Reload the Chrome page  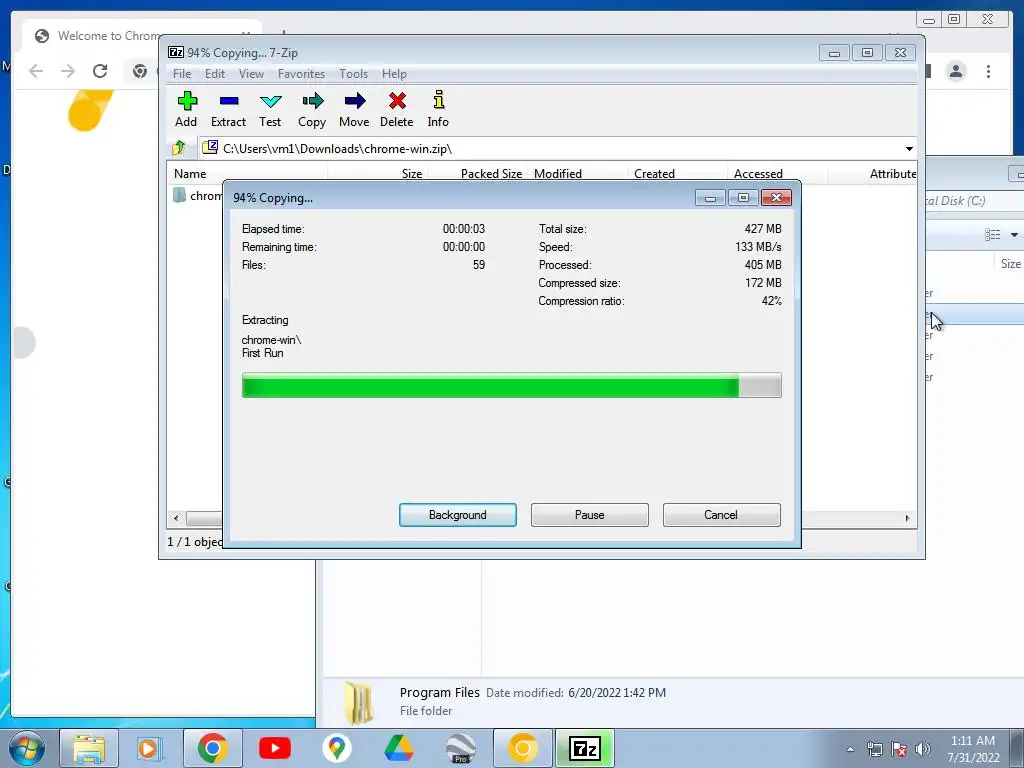pyautogui.click(x=100, y=71)
